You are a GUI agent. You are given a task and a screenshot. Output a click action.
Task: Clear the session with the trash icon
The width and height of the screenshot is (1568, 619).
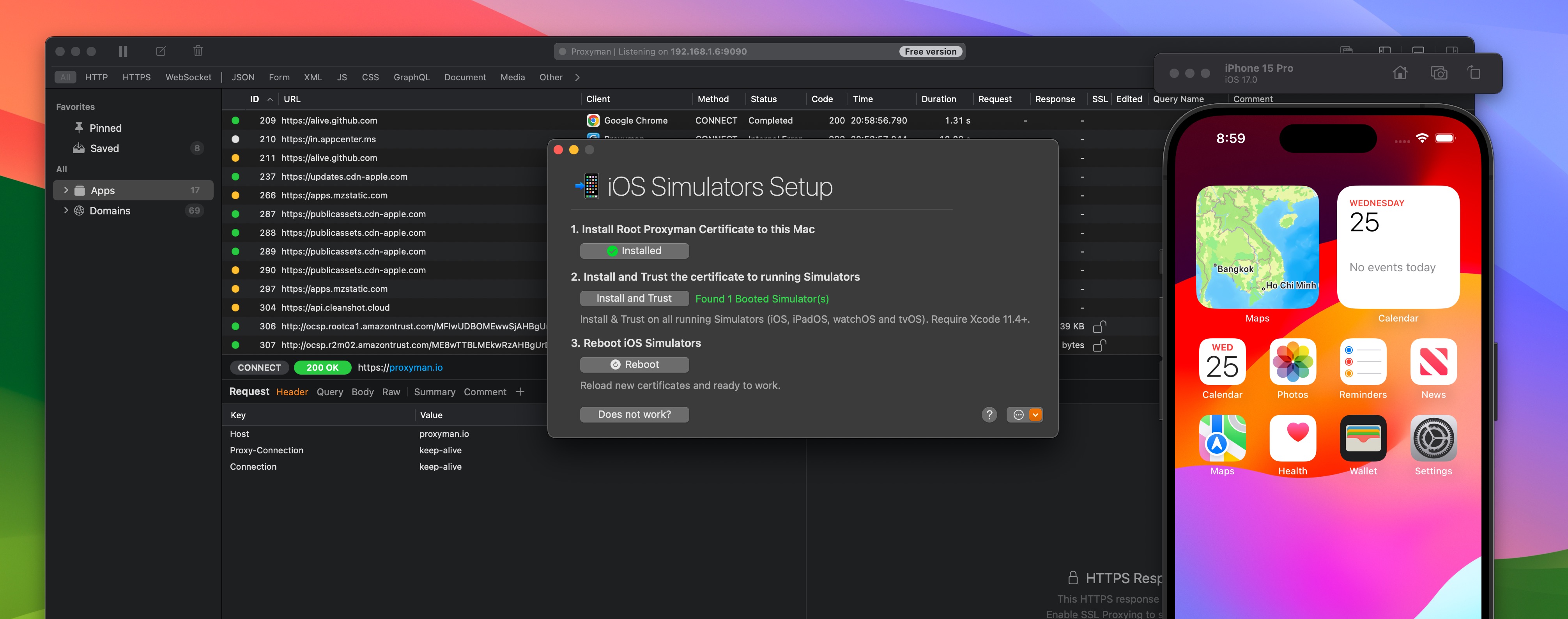point(198,52)
